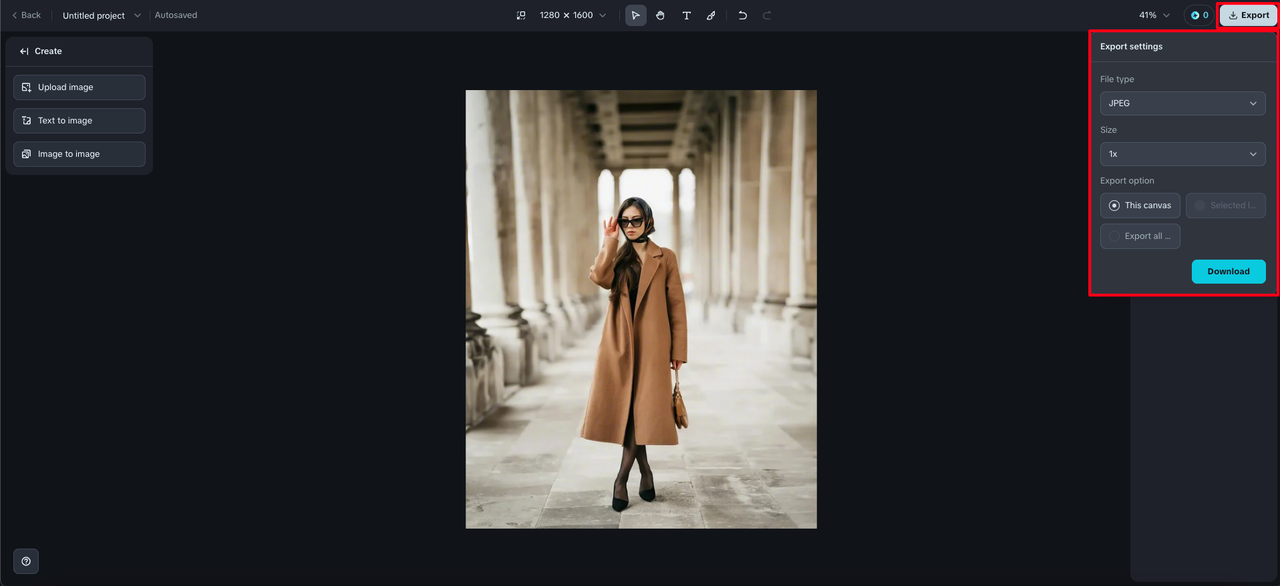Click the Export settings heading
This screenshot has width=1280, height=586.
tap(1131, 46)
